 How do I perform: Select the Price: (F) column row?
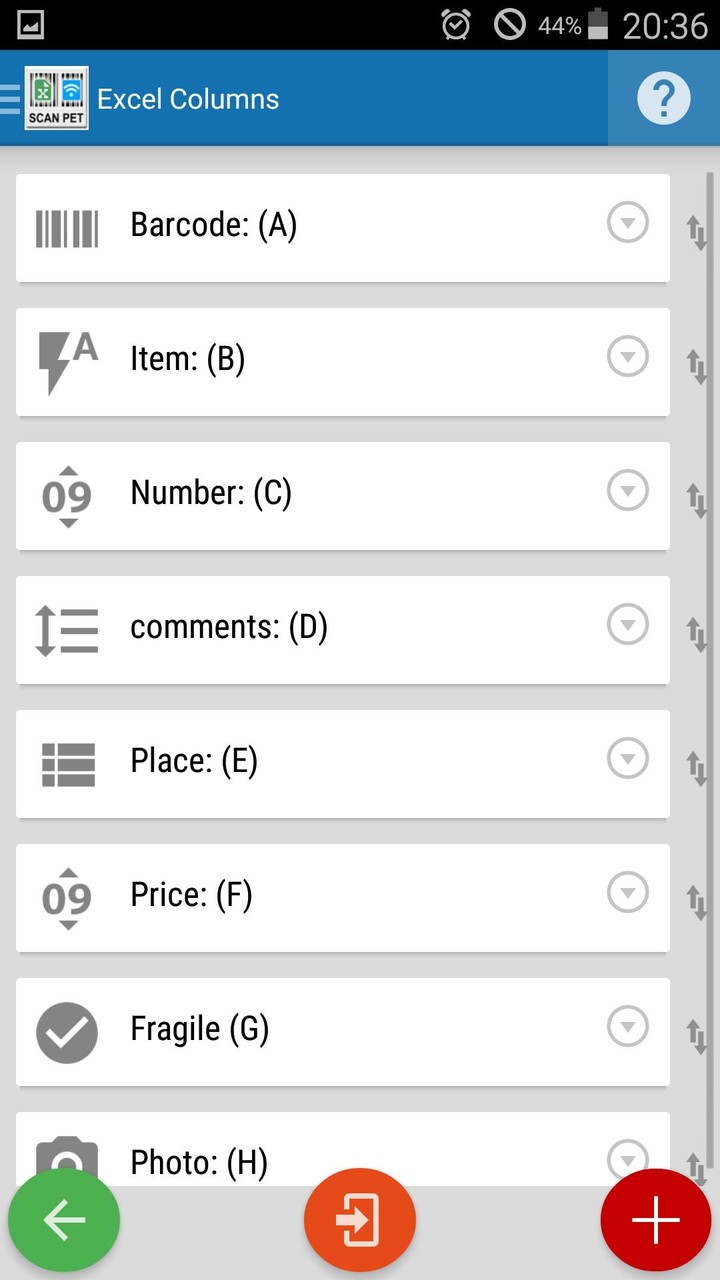[340, 897]
